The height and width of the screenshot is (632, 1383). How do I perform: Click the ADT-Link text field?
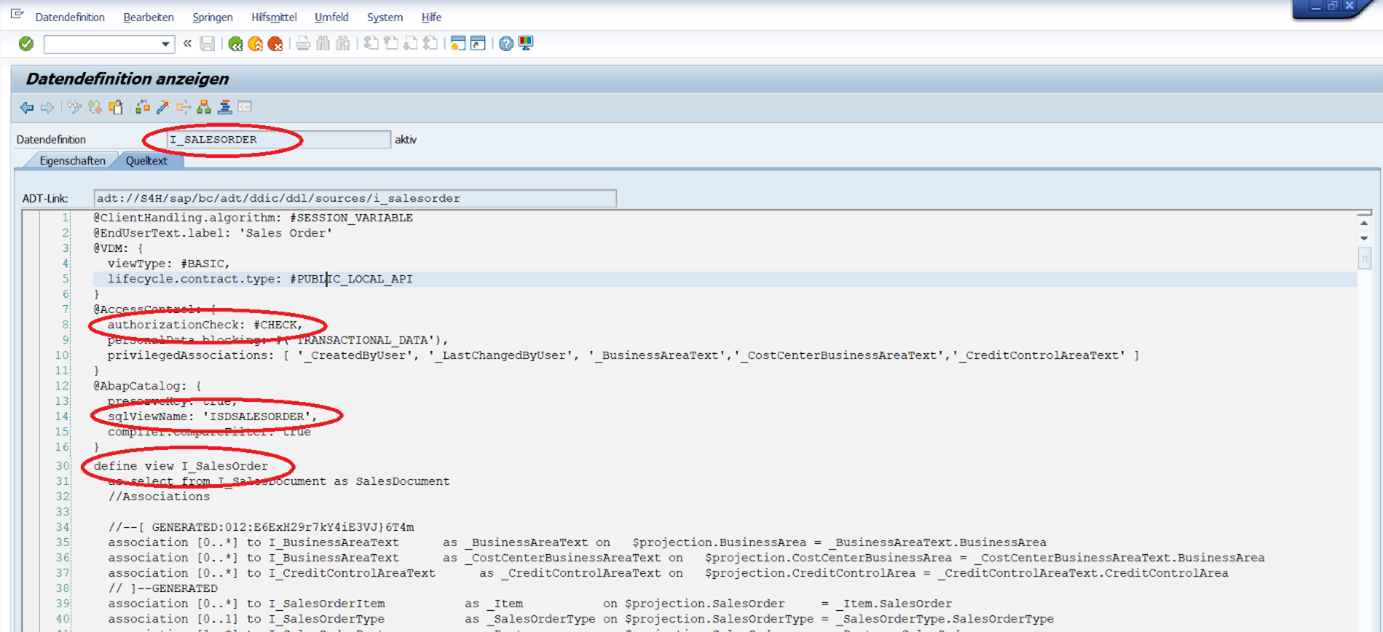(x=355, y=198)
